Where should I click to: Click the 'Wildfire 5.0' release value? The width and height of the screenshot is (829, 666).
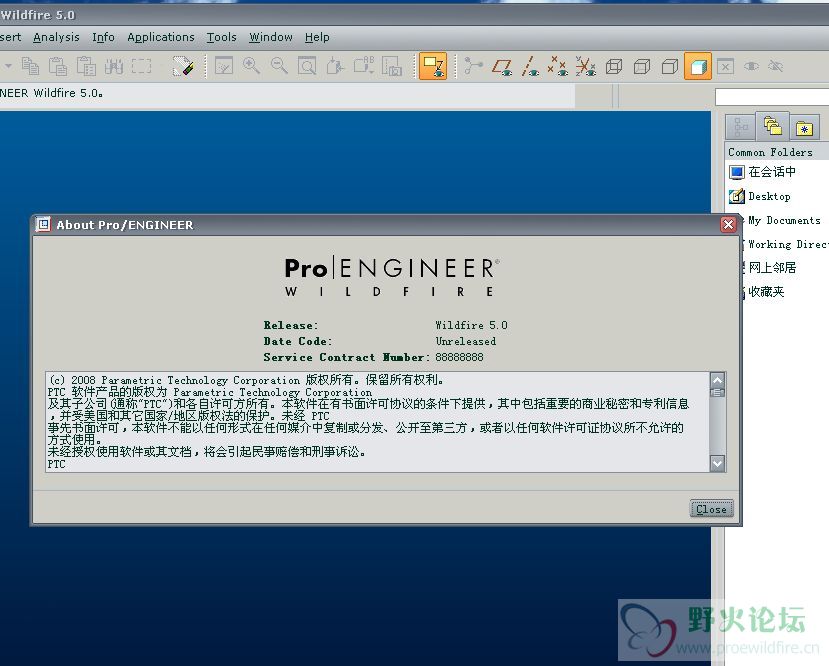point(471,325)
